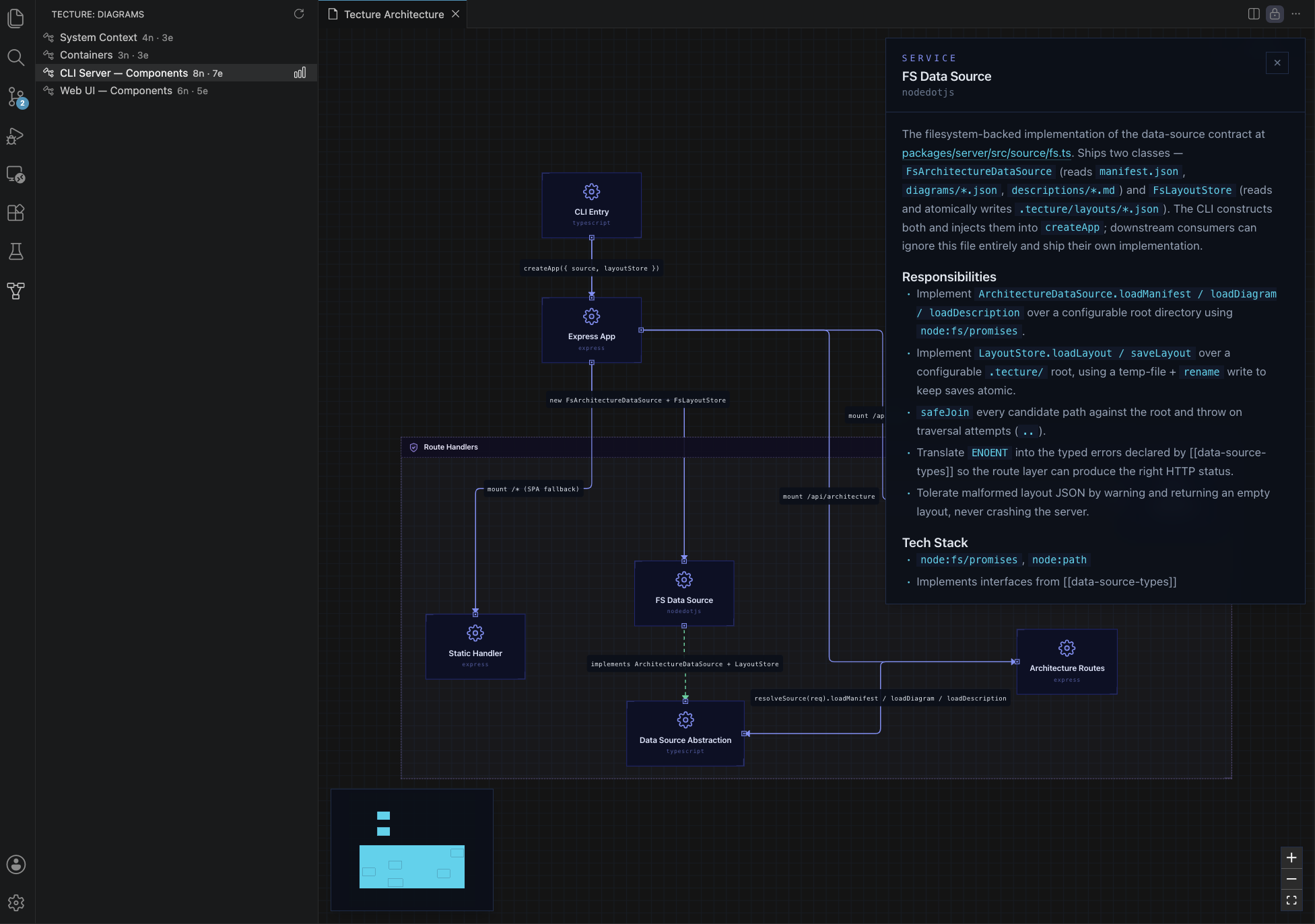Open the Run and Debug view
This screenshot has width=1315, height=924.
[x=15, y=136]
